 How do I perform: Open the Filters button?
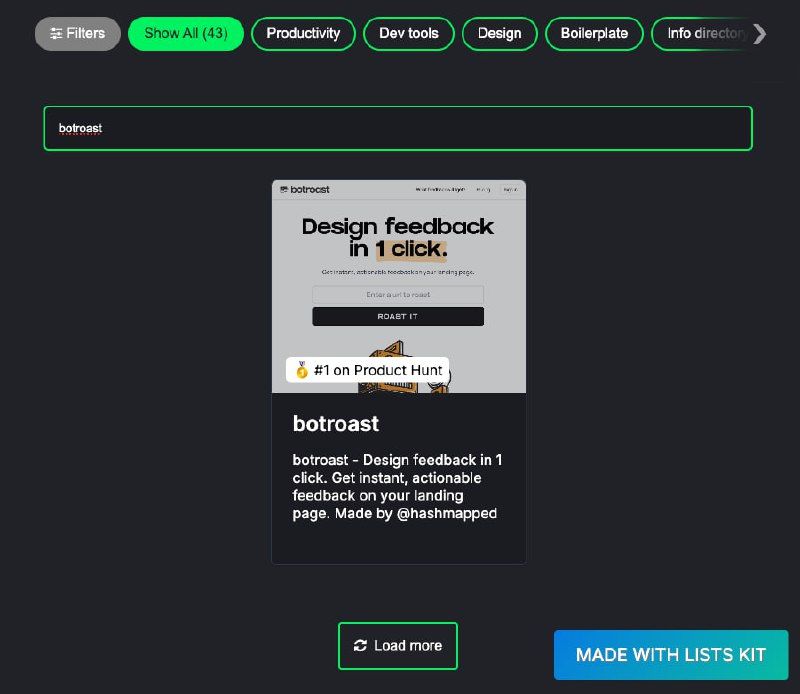[x=78, y=34]
